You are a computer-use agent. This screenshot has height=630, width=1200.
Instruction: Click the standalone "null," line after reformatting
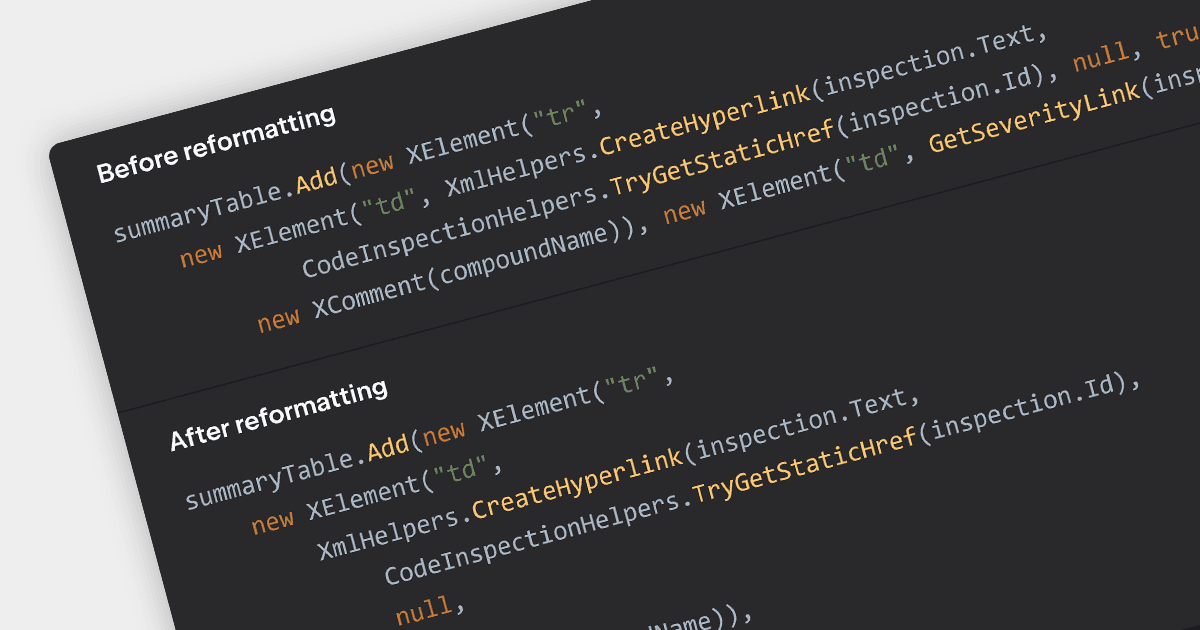tap(431, 610)
